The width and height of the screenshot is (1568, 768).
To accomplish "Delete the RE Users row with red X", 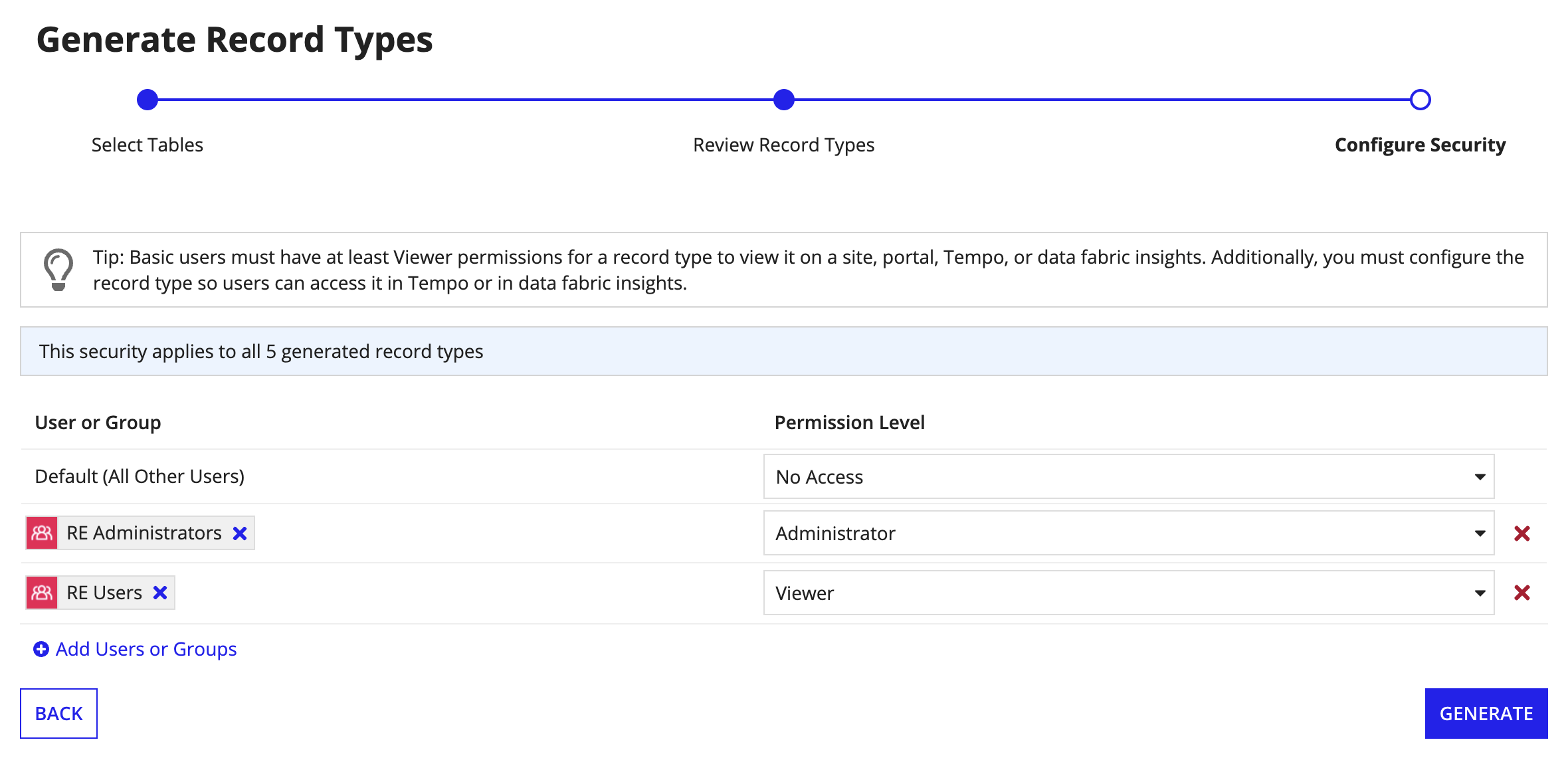I will (x=1522, y=593).
